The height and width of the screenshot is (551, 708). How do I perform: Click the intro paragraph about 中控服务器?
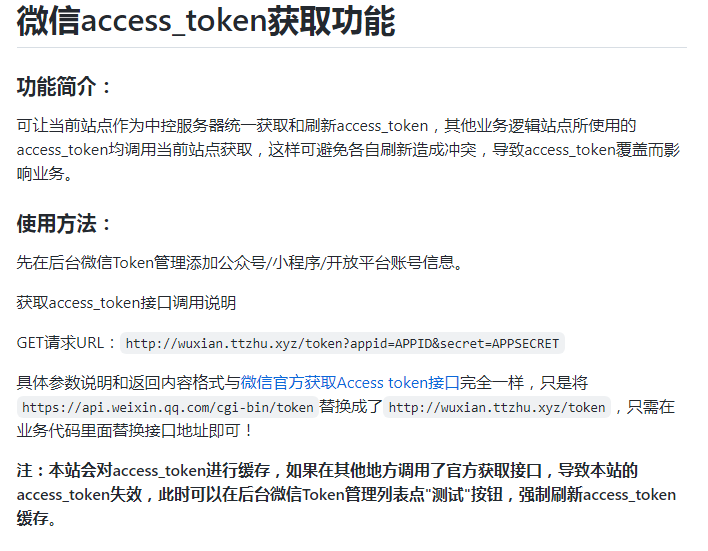click(348, 149)
